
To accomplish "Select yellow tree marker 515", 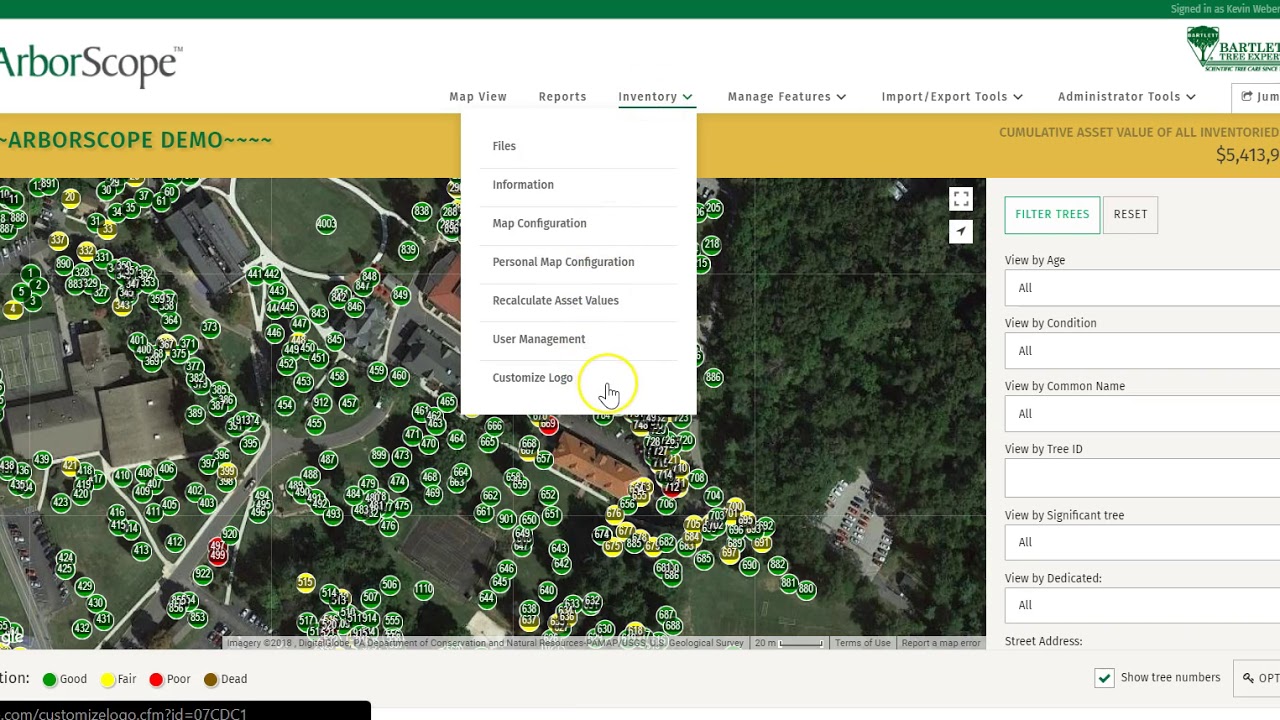I will [x=306, y=582].
